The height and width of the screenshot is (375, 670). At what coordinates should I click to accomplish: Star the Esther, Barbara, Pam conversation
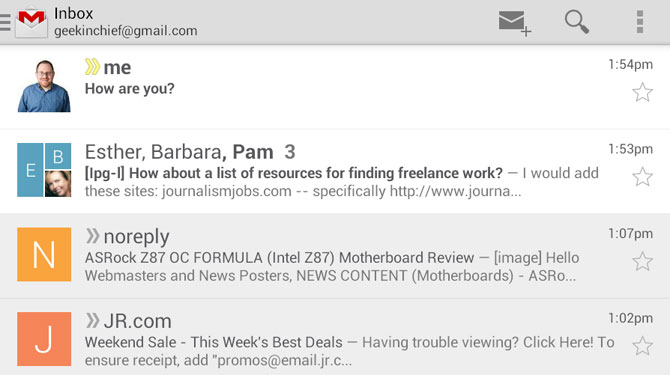[642, 177]
